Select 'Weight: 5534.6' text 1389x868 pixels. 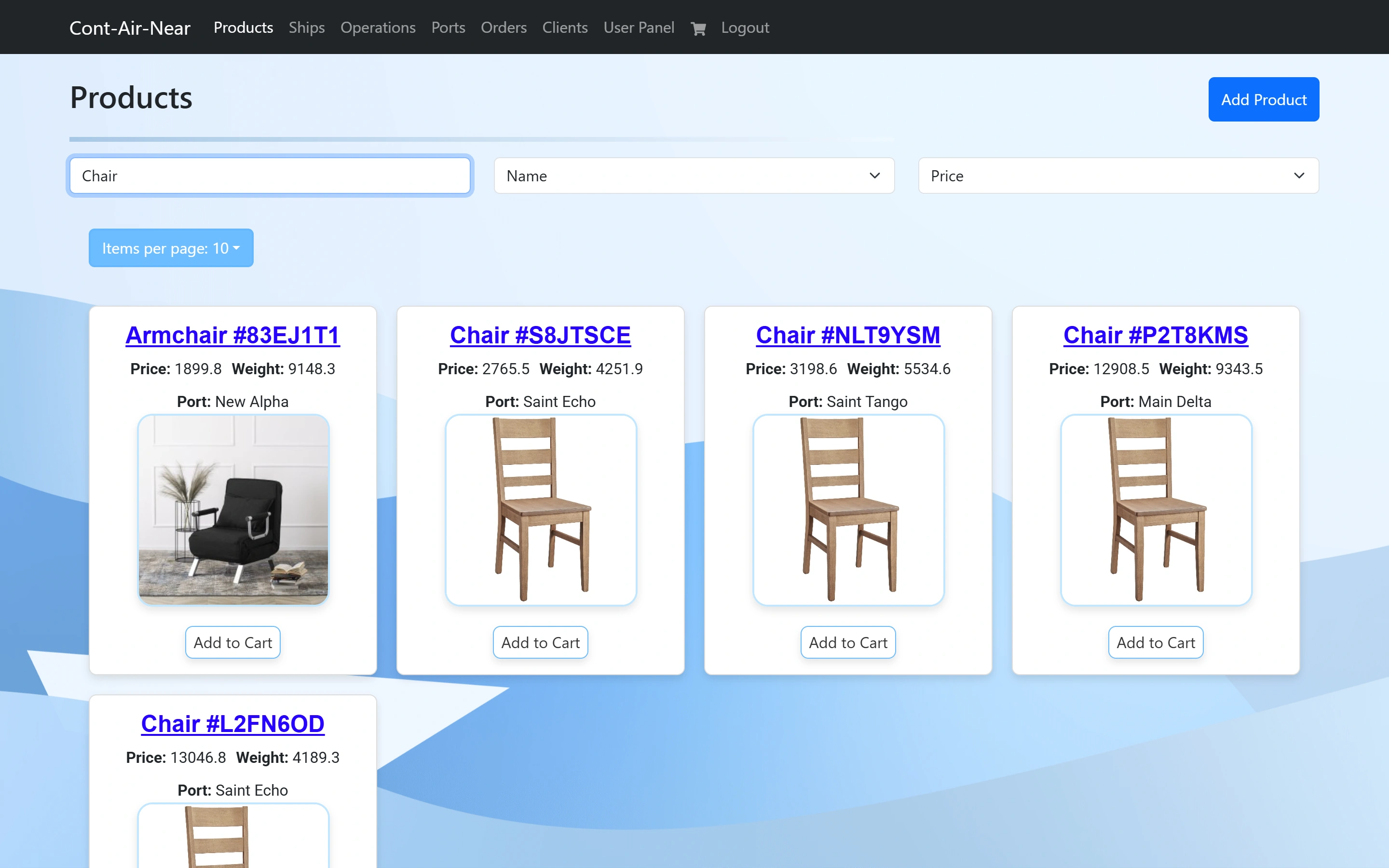899,369
